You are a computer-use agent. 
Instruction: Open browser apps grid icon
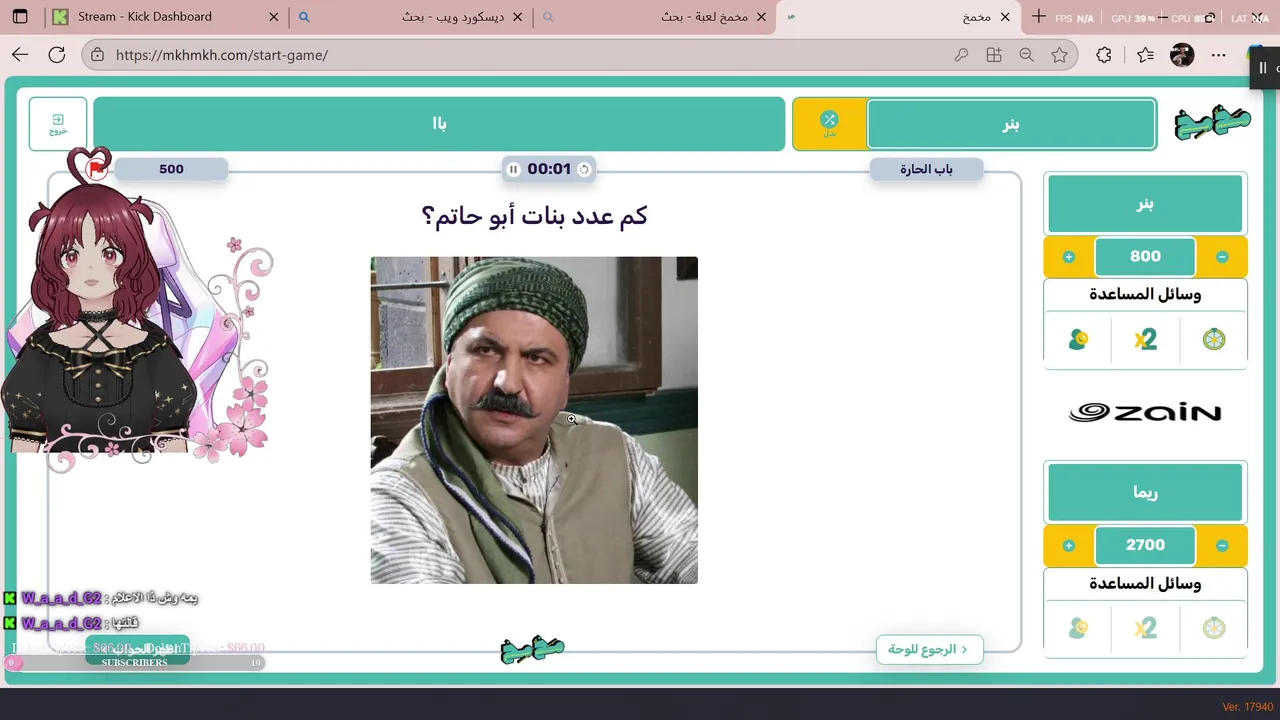tap(994, 55)
